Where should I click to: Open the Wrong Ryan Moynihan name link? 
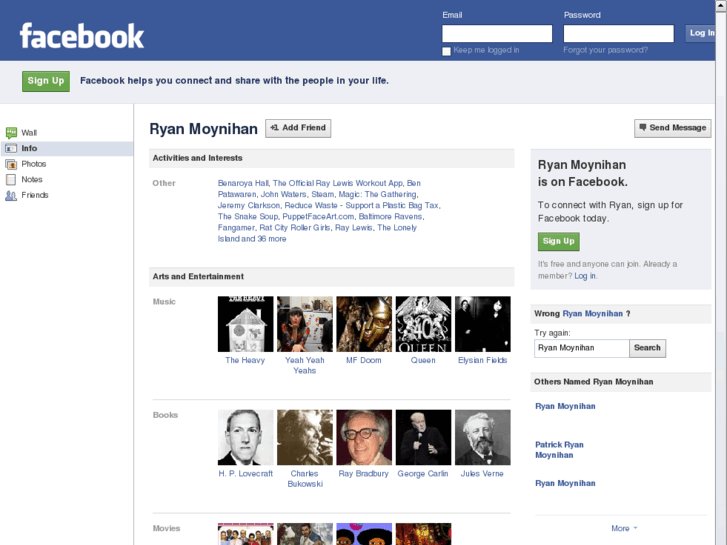coord(593,314)
